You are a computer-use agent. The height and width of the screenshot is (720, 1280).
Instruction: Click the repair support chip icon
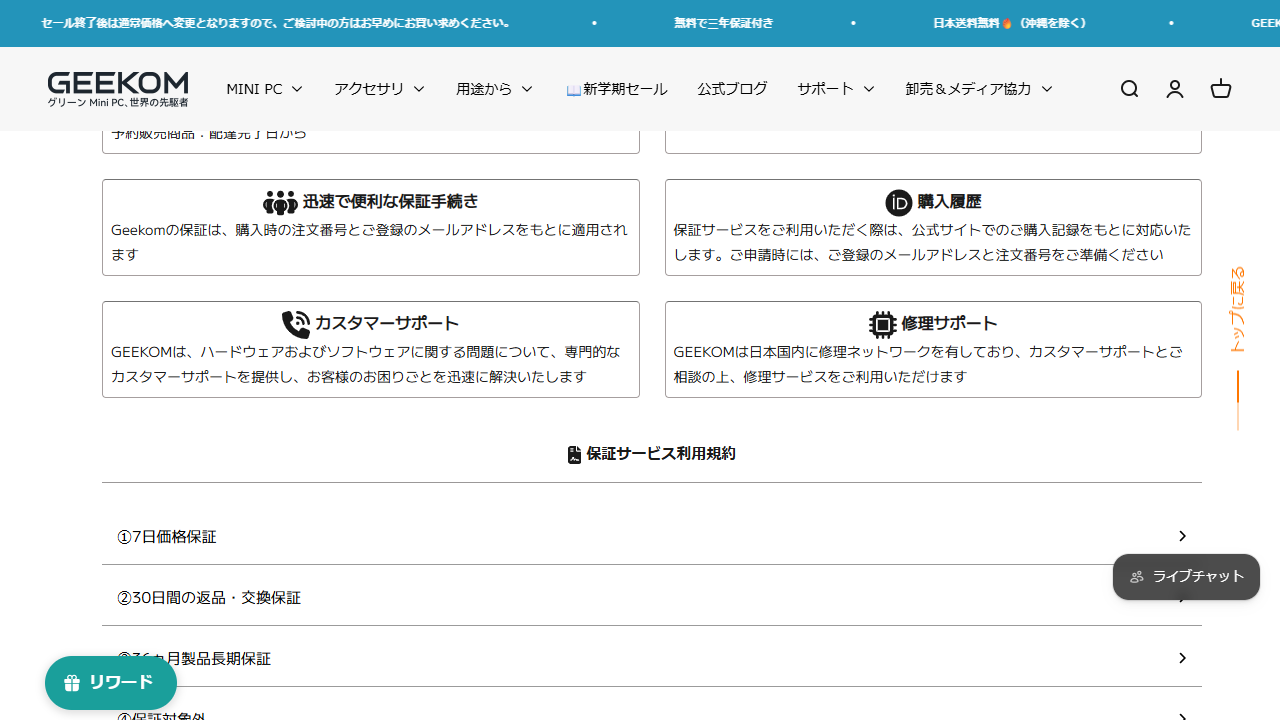(x=882, y=324)
